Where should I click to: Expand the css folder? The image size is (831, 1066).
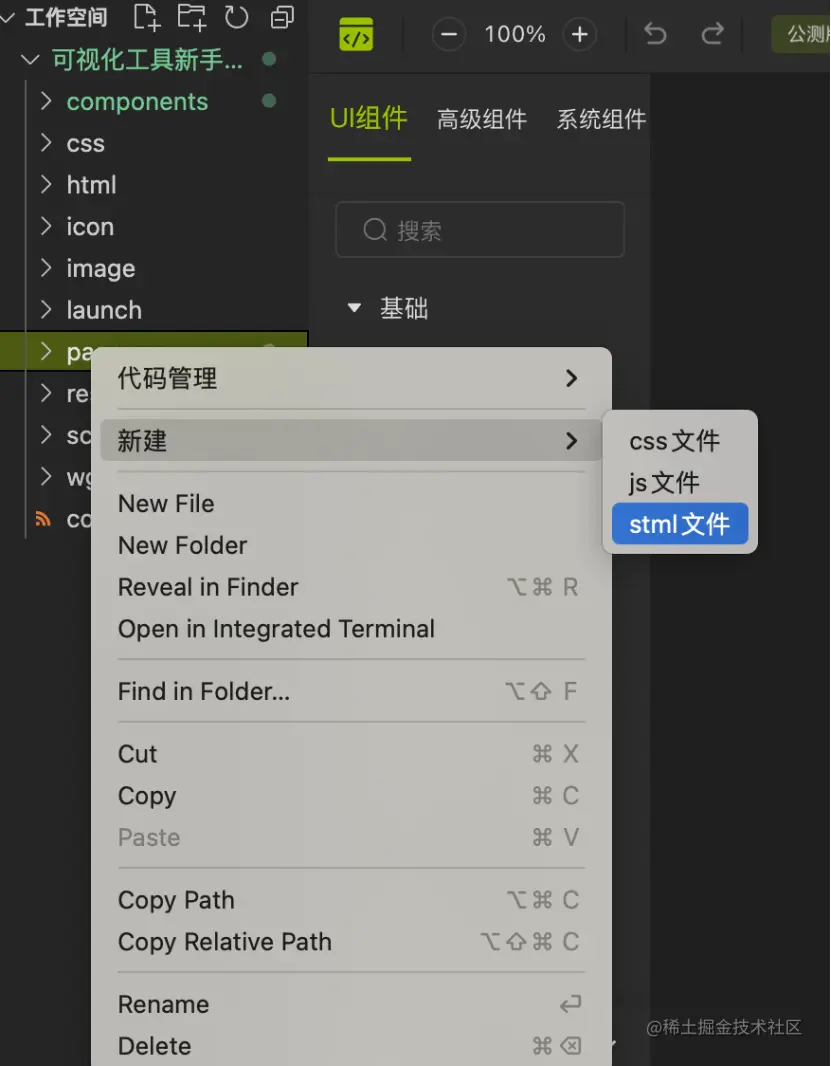[x=46, y=143]
